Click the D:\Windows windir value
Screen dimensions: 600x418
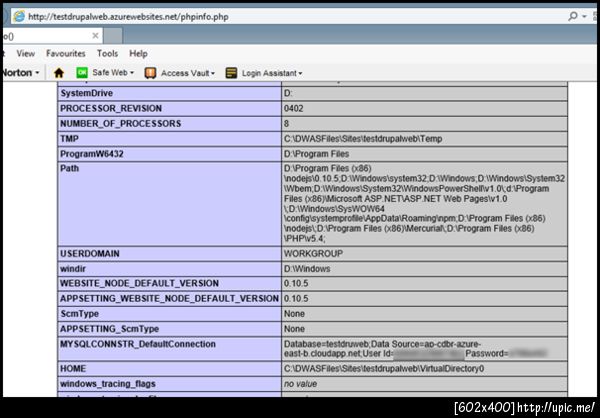(307, 269)
